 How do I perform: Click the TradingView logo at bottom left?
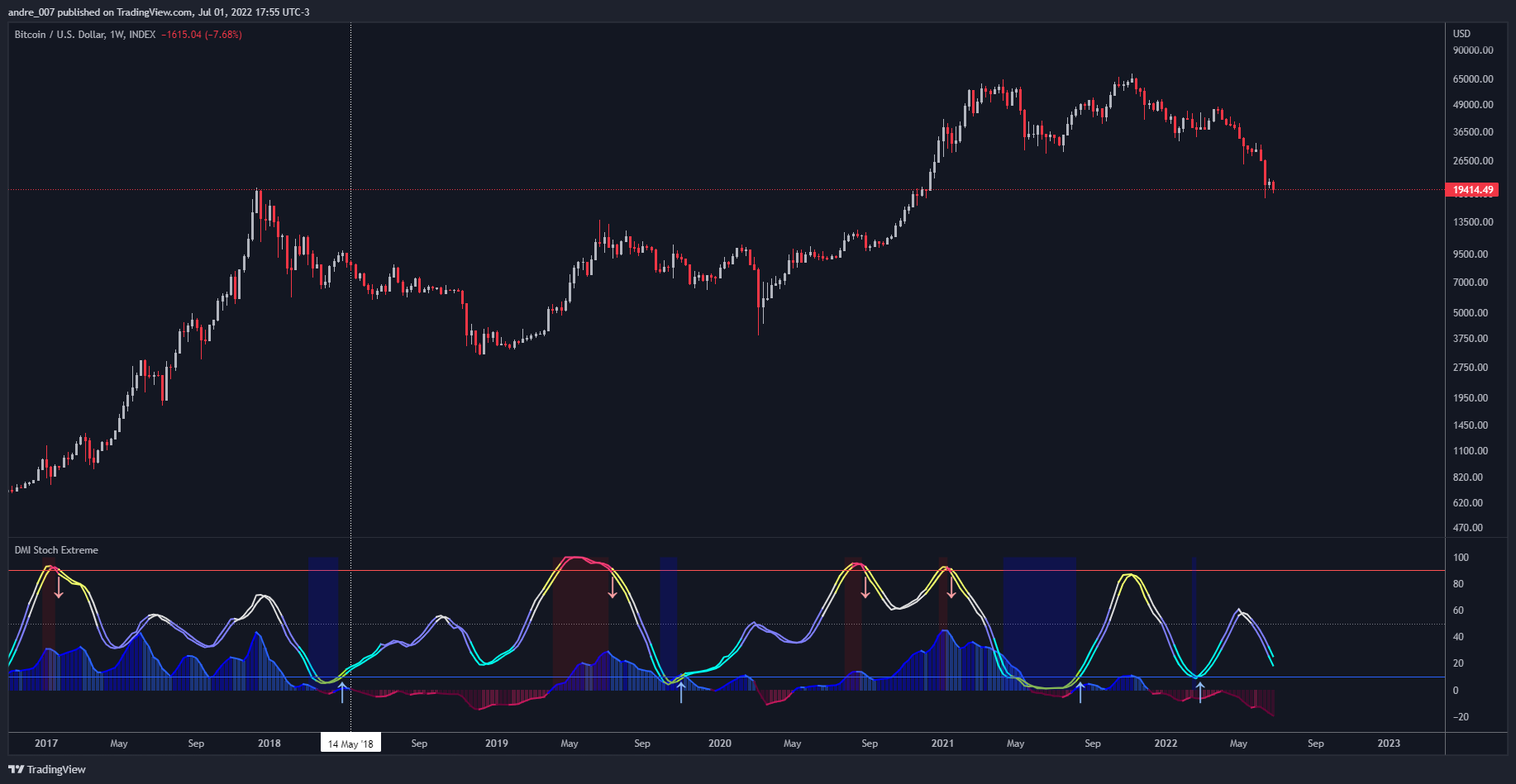(x=47, y=769)
